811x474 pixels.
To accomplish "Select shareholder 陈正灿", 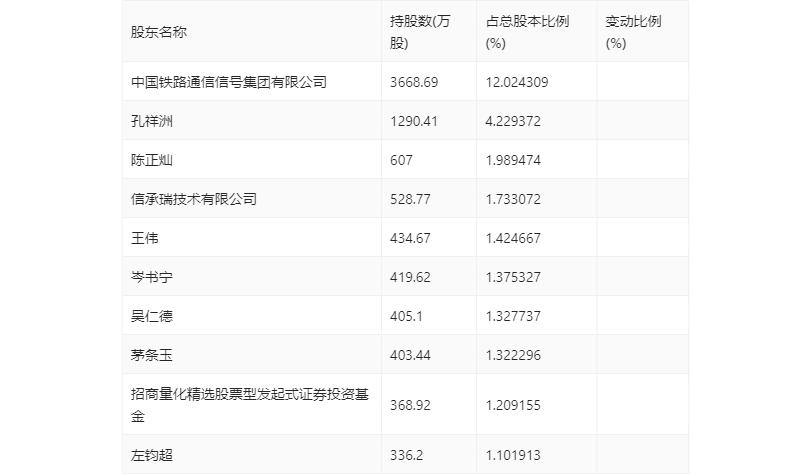I will 152,160.
